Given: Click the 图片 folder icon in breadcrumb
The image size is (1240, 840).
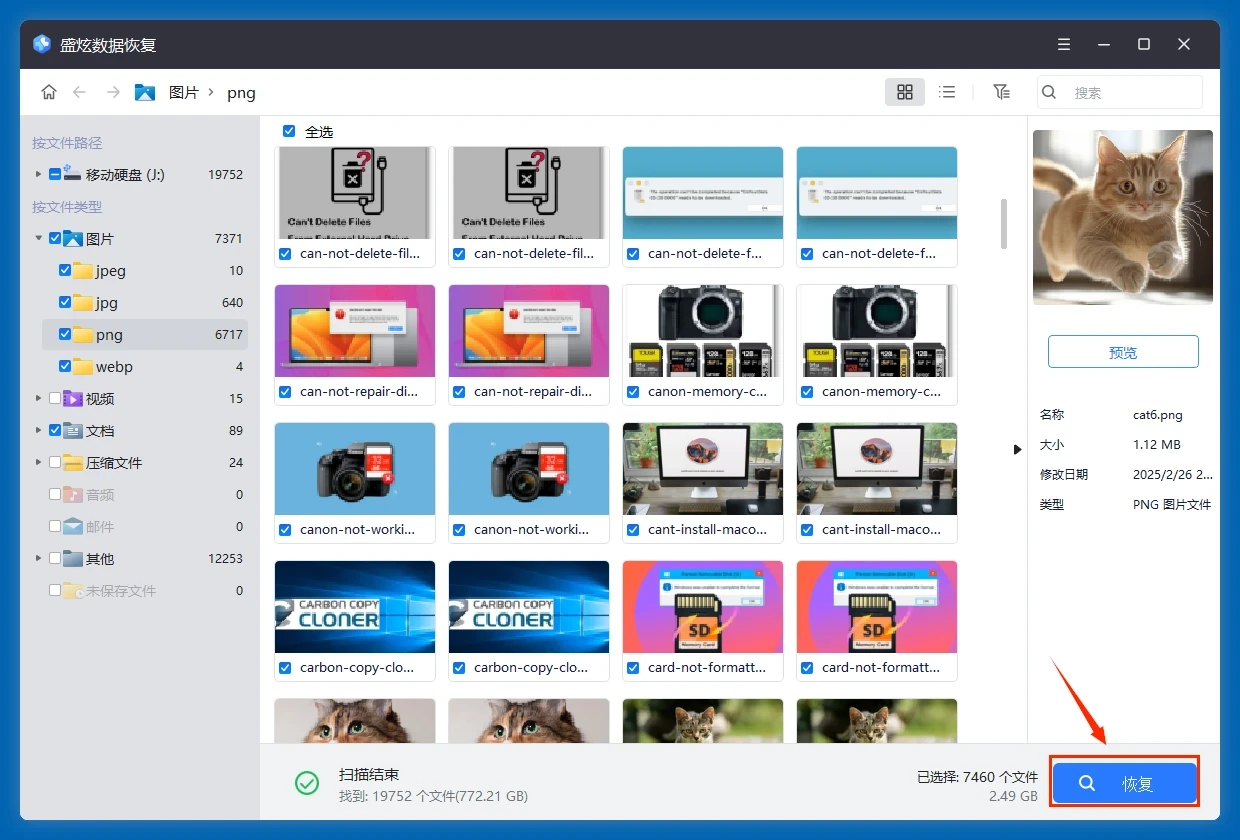Looking at the screenshot, I should pos(145,92).
